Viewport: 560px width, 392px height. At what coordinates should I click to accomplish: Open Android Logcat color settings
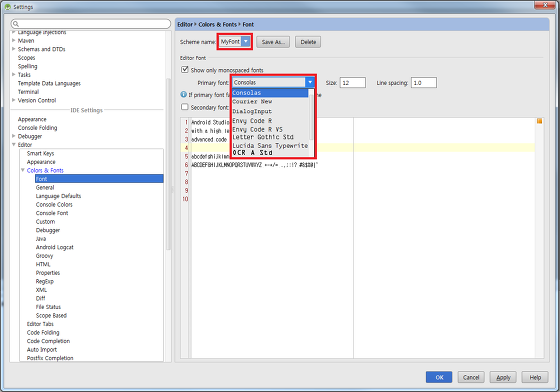click(x=55, y=247)
